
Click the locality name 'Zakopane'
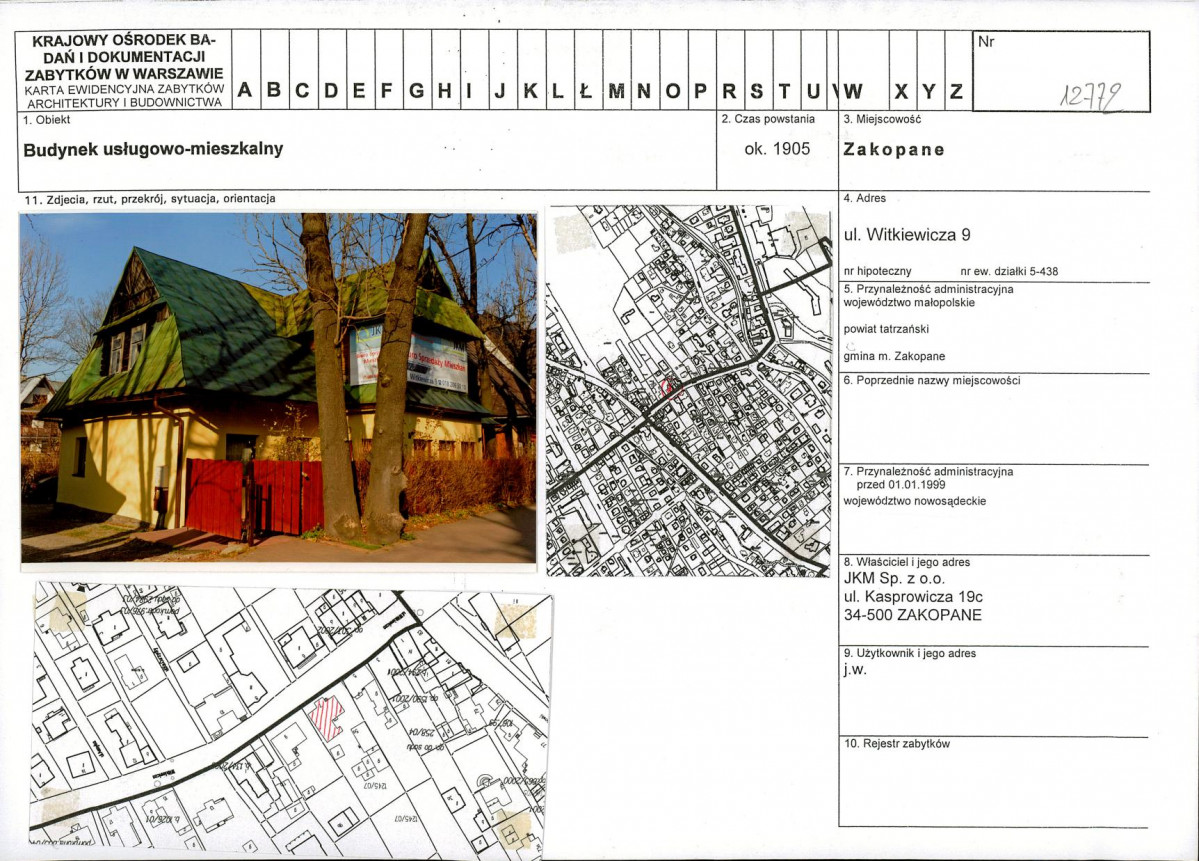(894, 150)
